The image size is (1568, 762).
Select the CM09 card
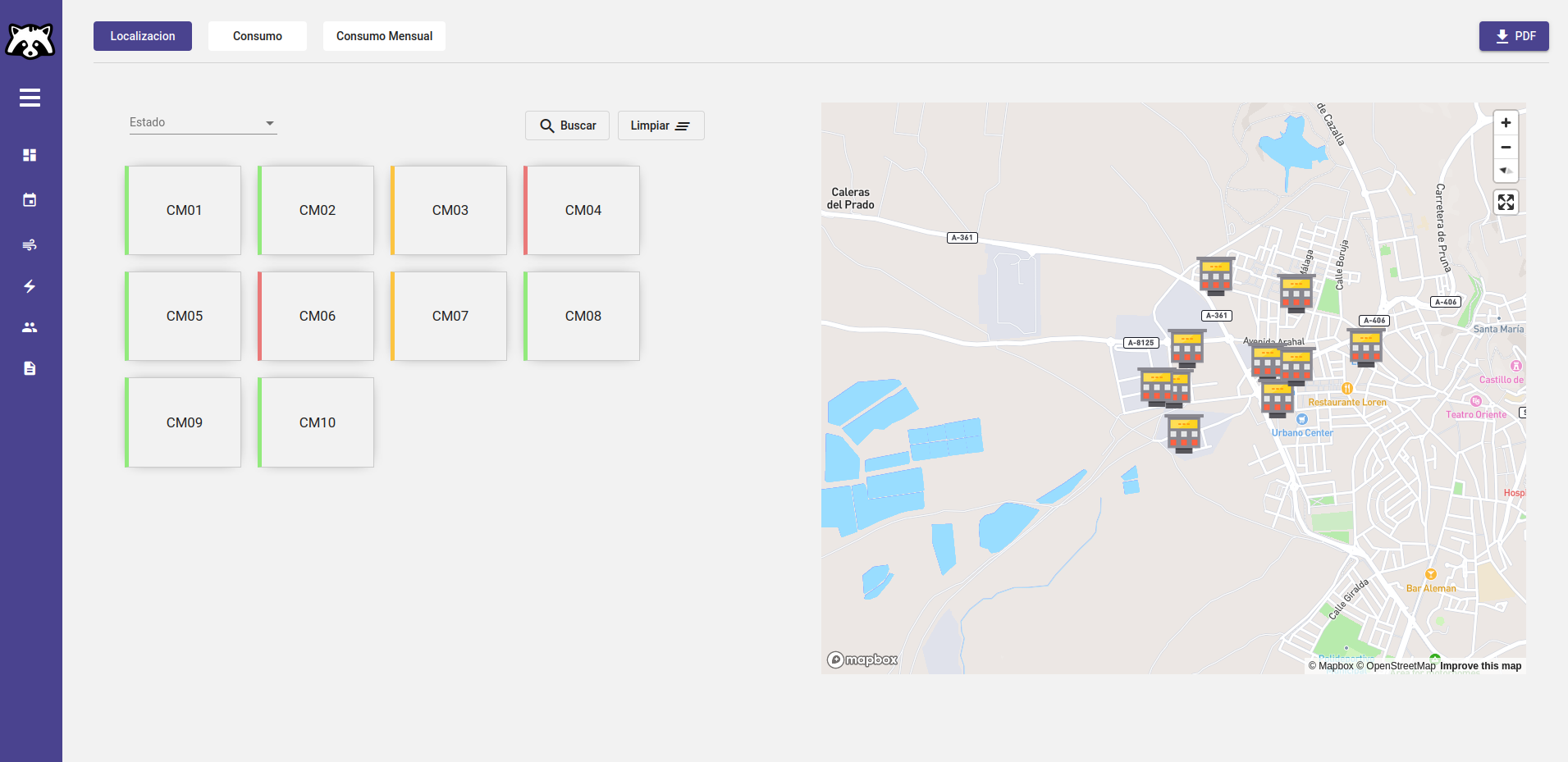click(x=183, y=422)
